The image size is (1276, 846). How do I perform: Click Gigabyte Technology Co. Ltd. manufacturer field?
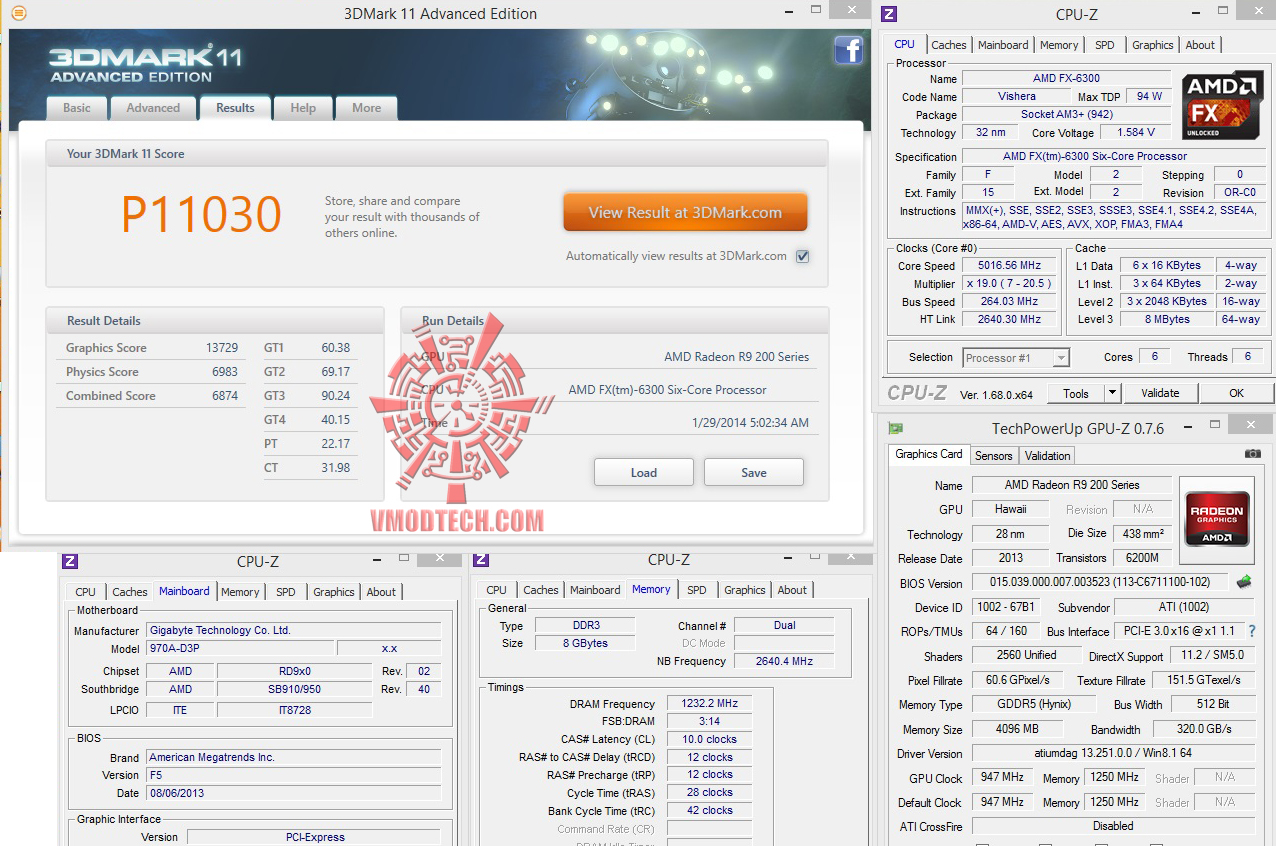coord(293,631)
